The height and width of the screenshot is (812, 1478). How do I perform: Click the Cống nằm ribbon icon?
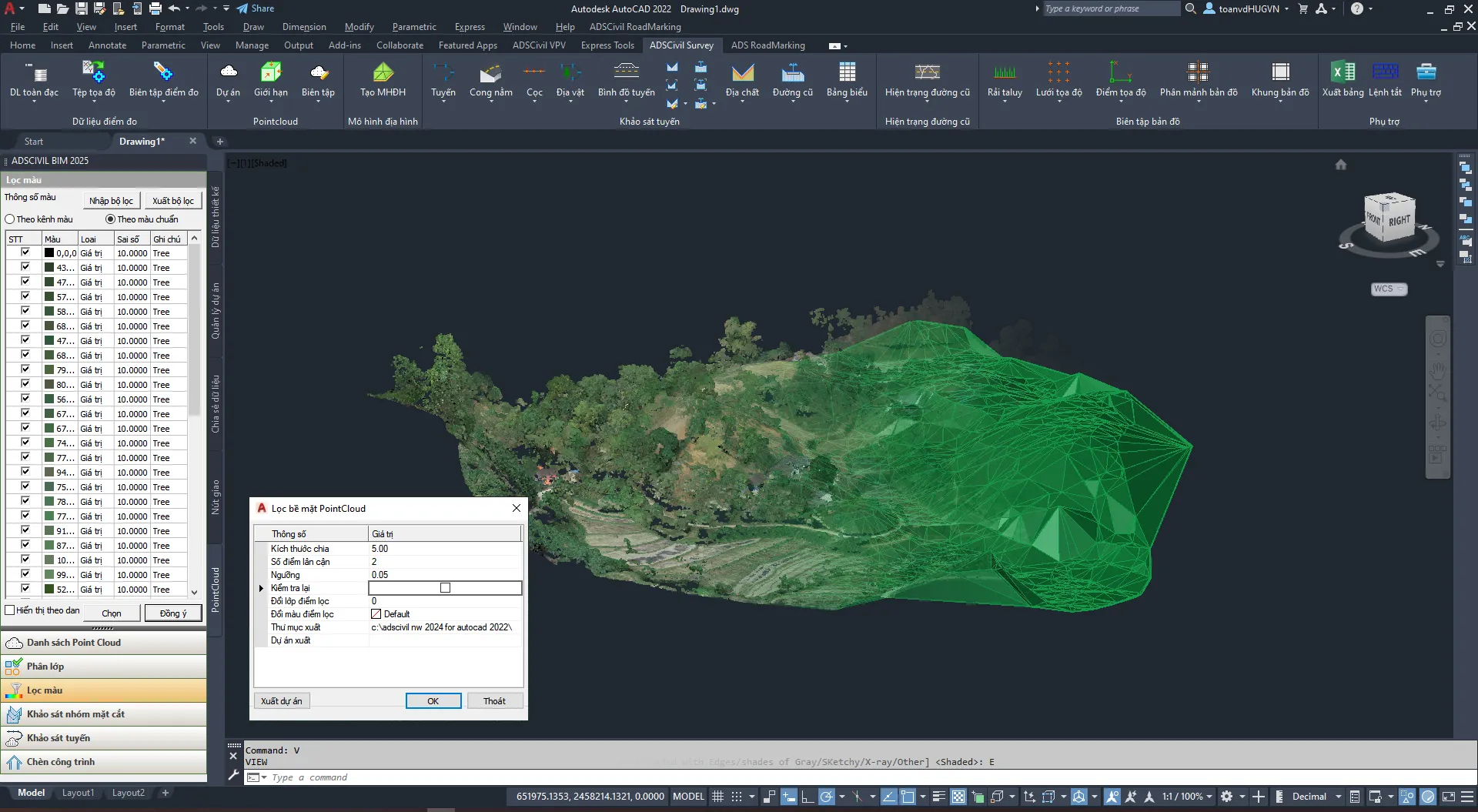pos(490,73)
